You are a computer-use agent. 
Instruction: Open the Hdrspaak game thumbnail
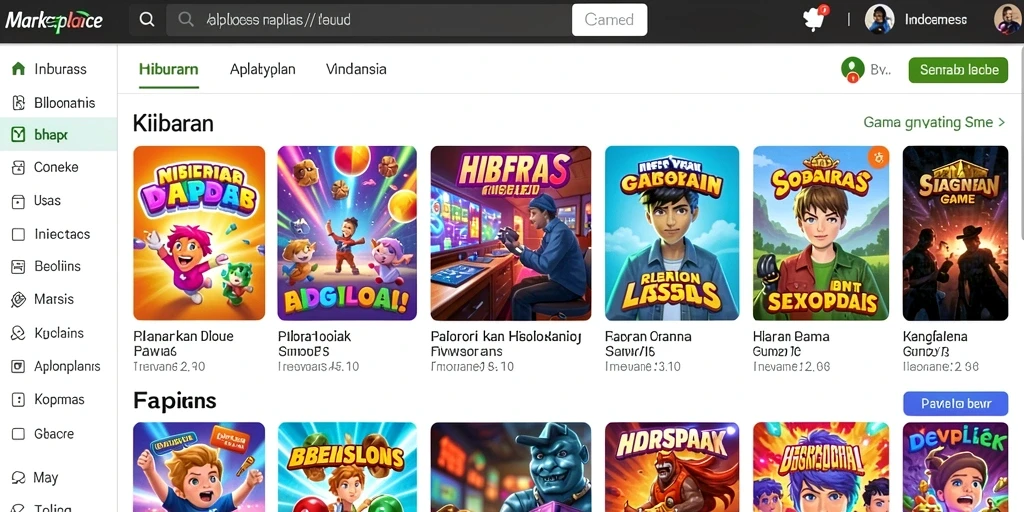(672, 467)
